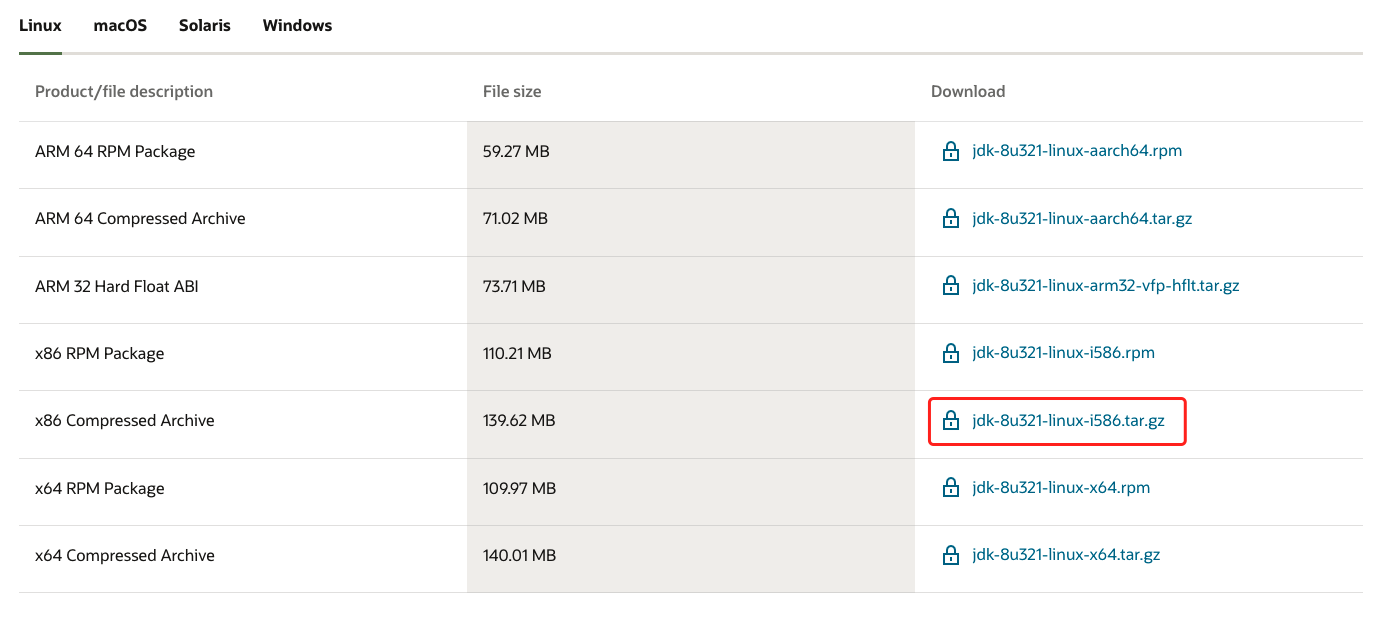Download jdk-8u321-linux-x64.tar.gz archive
Screen dimensions: 1379x638
pyautogui.click(x=1066, y=555)
